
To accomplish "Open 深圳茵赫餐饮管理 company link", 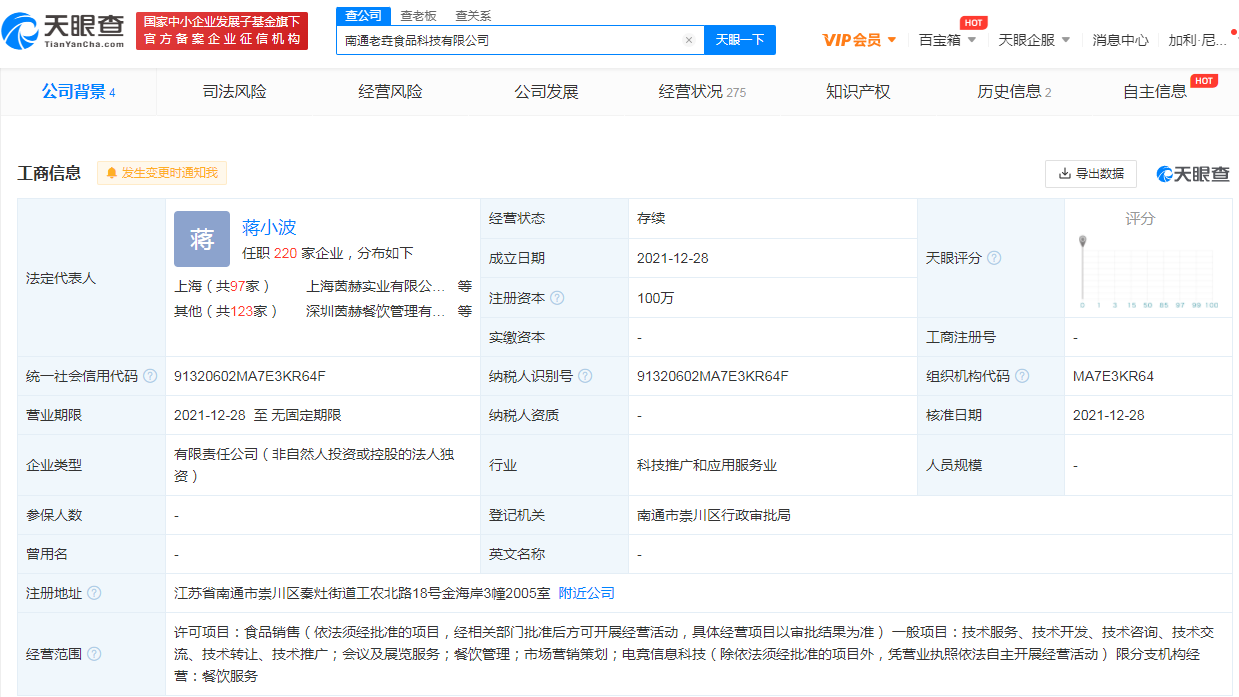I will coord(376,311).
